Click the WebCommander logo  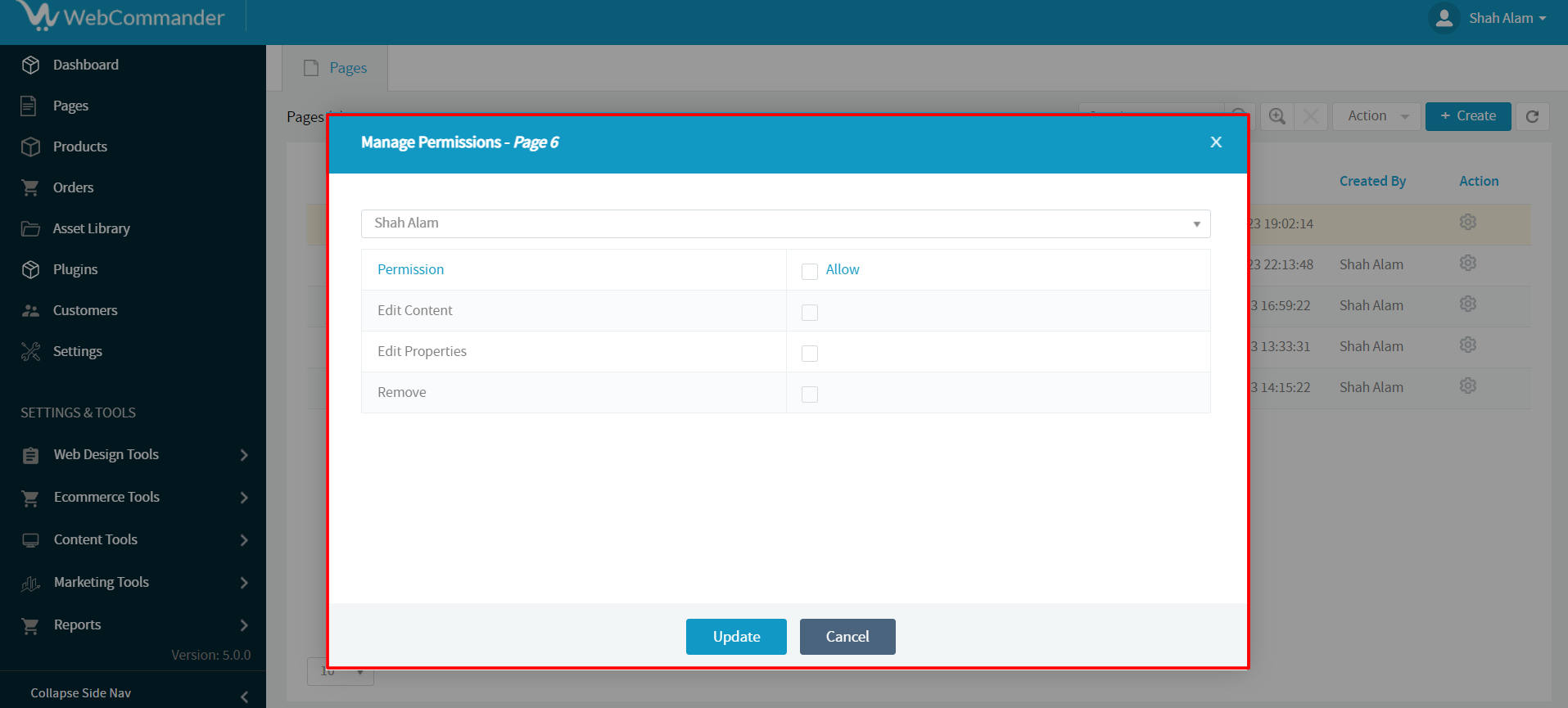pyautogui.click(x=120, y=16)
